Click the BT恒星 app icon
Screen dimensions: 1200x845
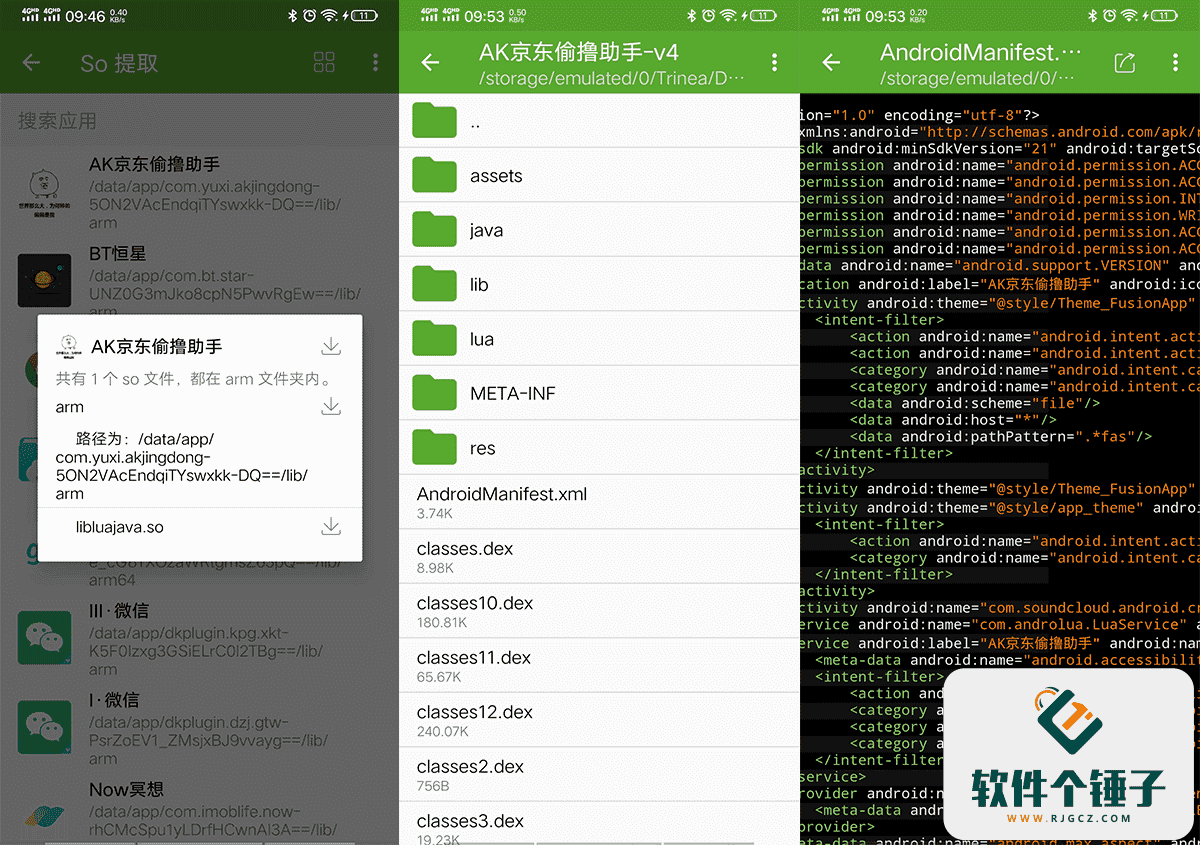pyautogui.click(x=44, y=280)
